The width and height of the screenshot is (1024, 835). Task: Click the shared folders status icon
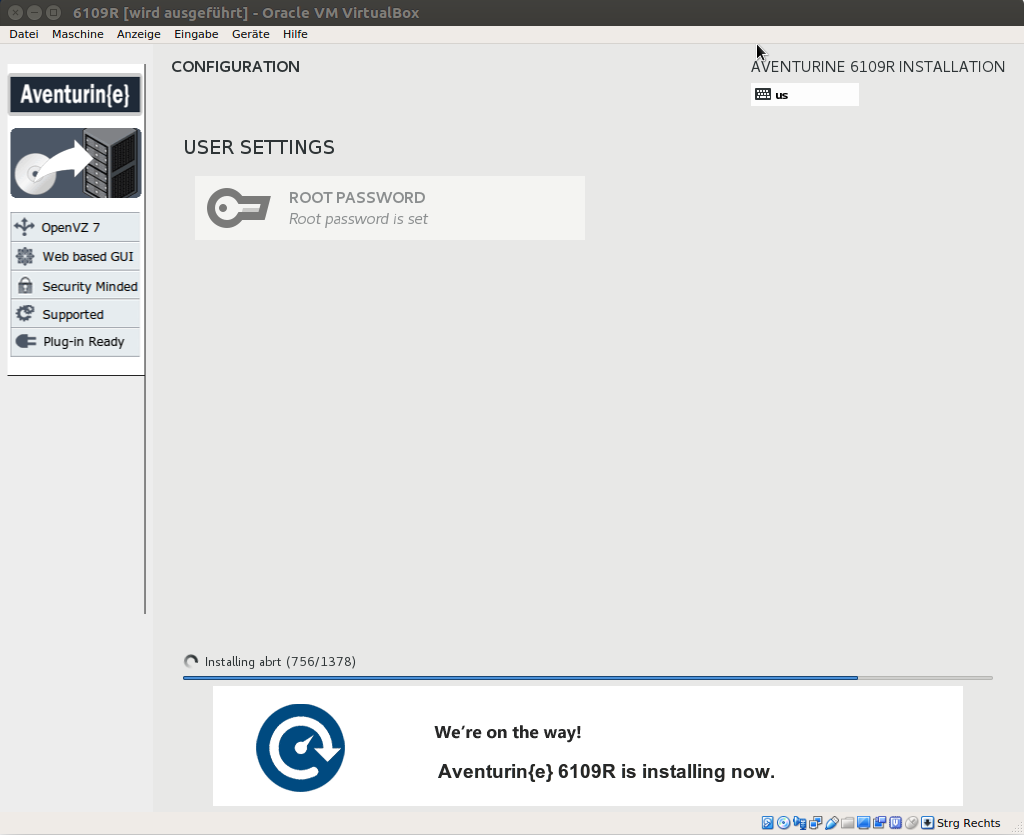point(848,823)
